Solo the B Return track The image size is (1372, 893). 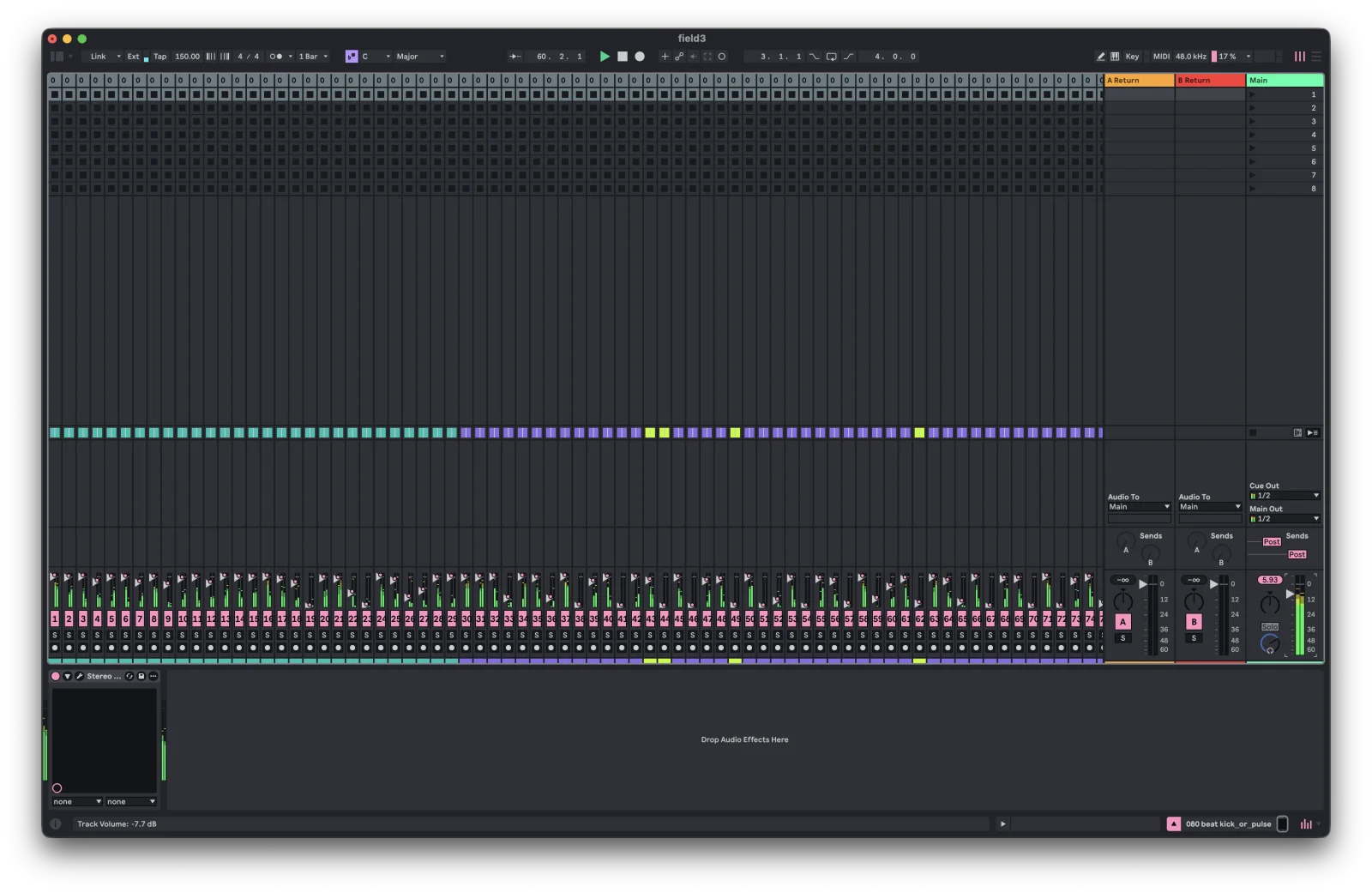(x=1194, y=639)
